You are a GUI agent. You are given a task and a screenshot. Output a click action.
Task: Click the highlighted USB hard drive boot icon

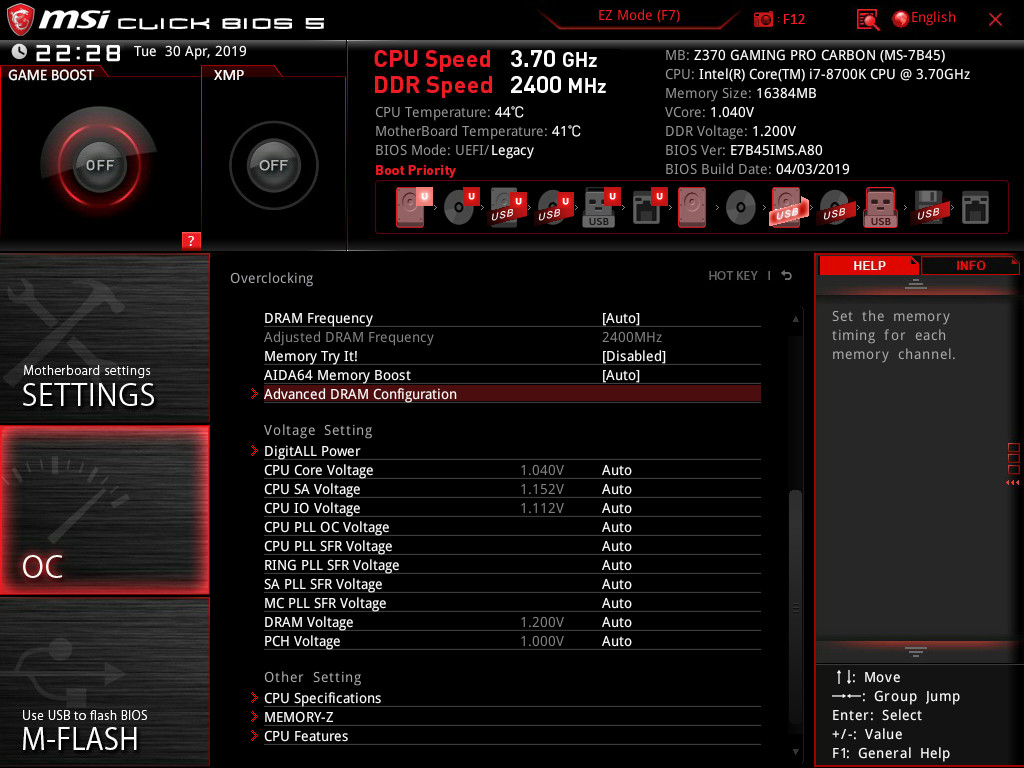pyautogui.click(x=787, y=208)
